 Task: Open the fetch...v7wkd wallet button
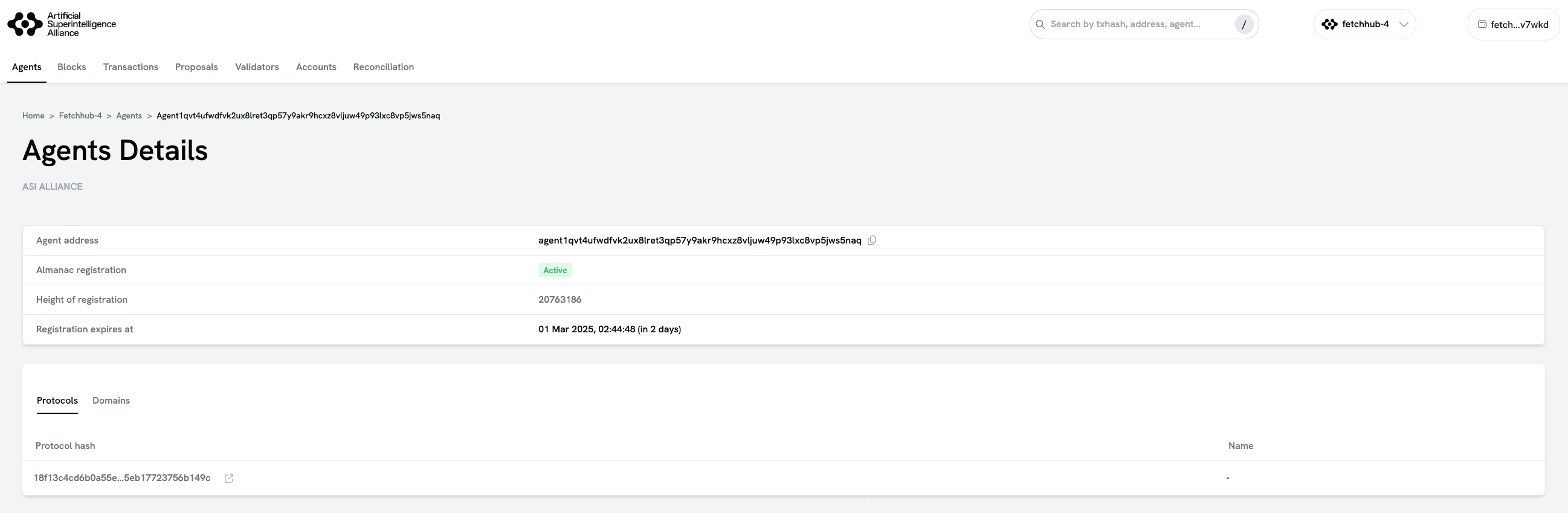tap(1512, 24)
